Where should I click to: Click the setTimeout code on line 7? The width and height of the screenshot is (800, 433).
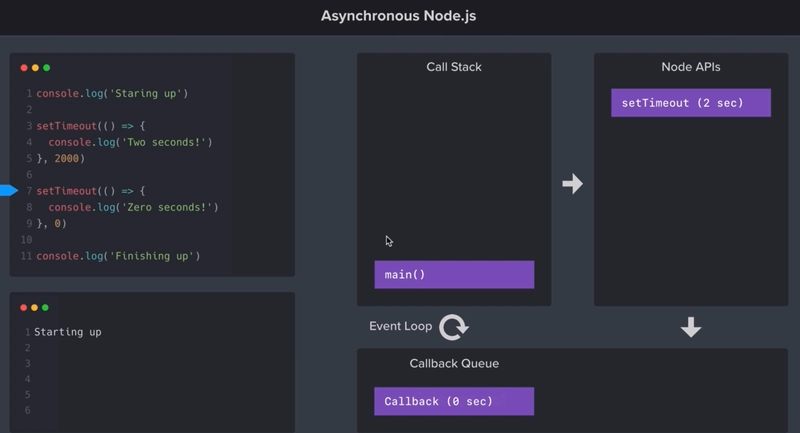[91, 191]
